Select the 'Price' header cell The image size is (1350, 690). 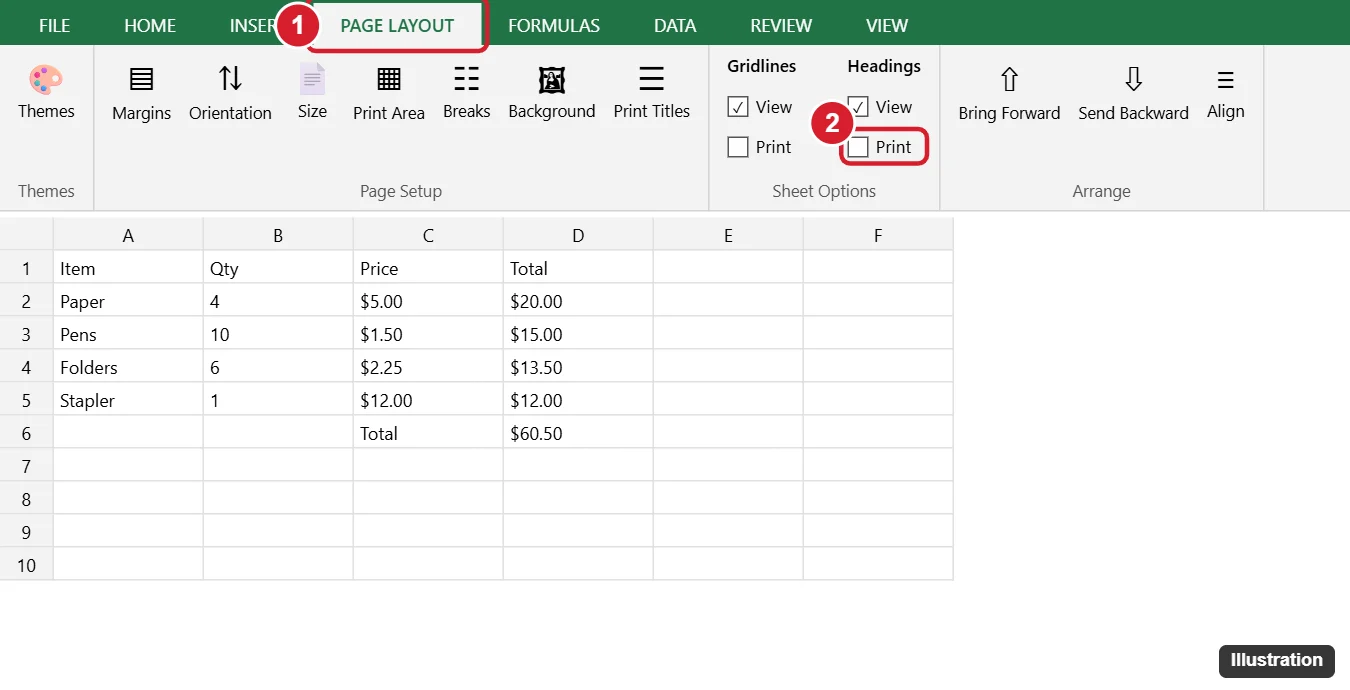tap(428, 268)
